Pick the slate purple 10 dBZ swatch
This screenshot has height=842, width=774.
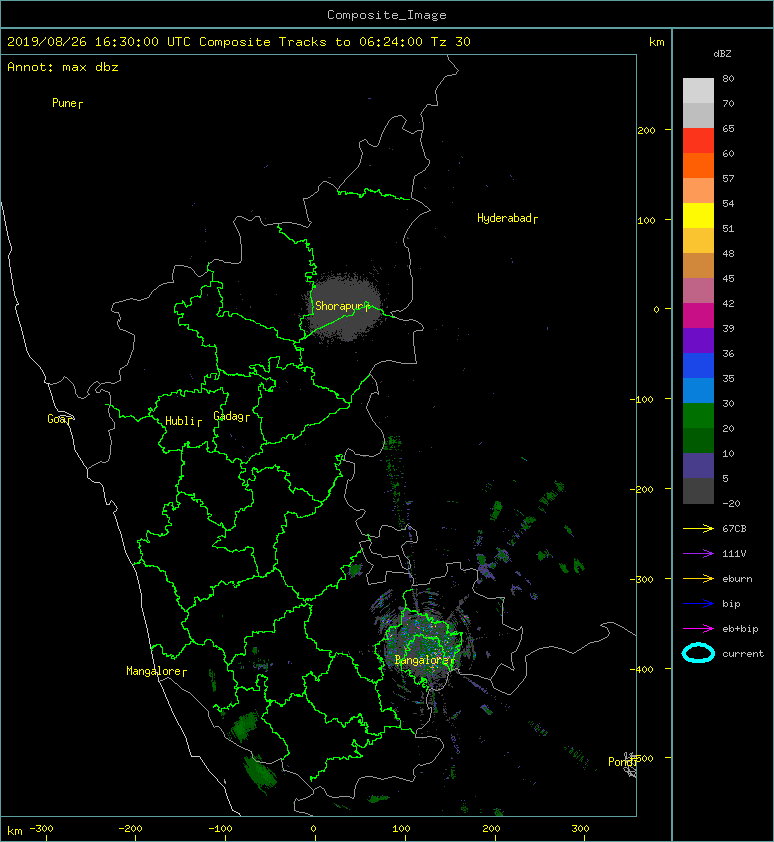click(x=698, y=465)
